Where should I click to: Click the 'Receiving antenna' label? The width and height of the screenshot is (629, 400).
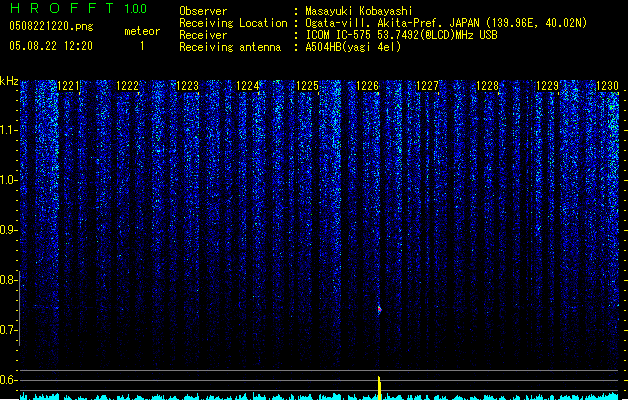point(230,47)
